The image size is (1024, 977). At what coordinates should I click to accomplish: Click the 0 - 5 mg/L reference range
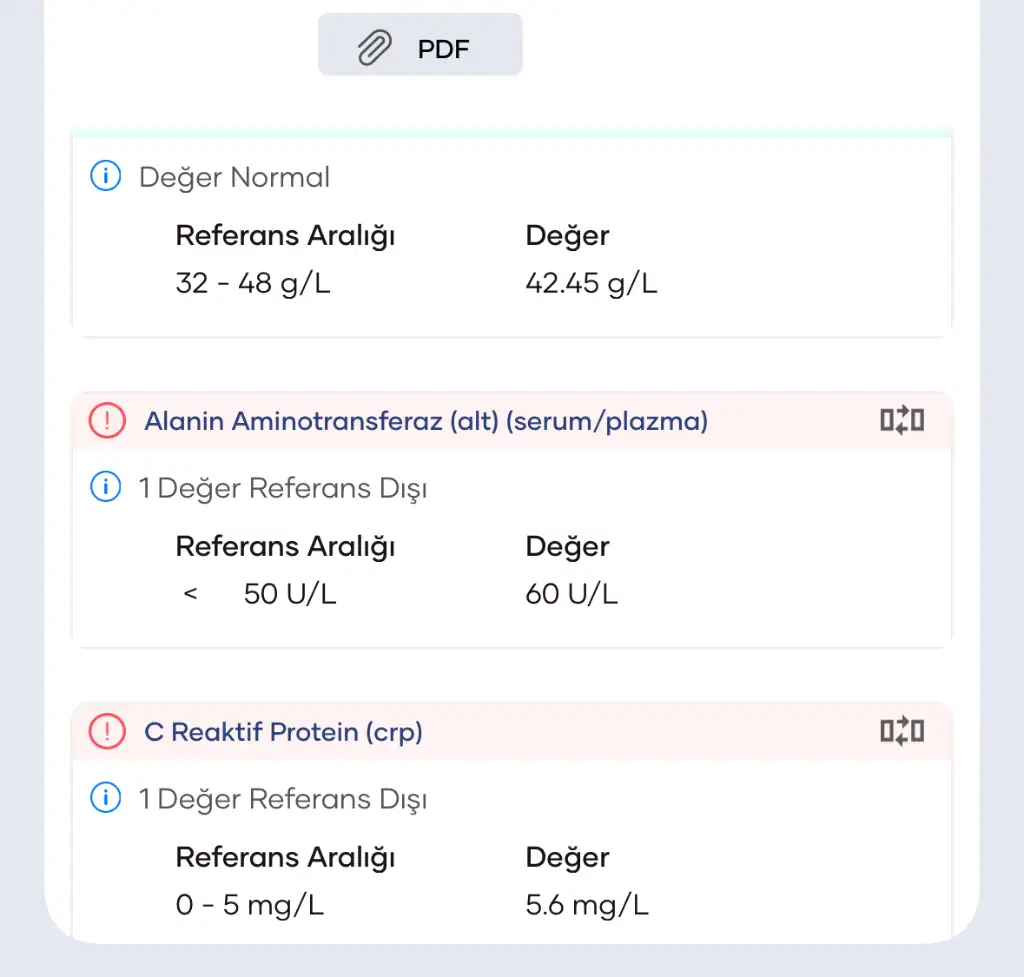pyautogui.click(x=249, y=905)
